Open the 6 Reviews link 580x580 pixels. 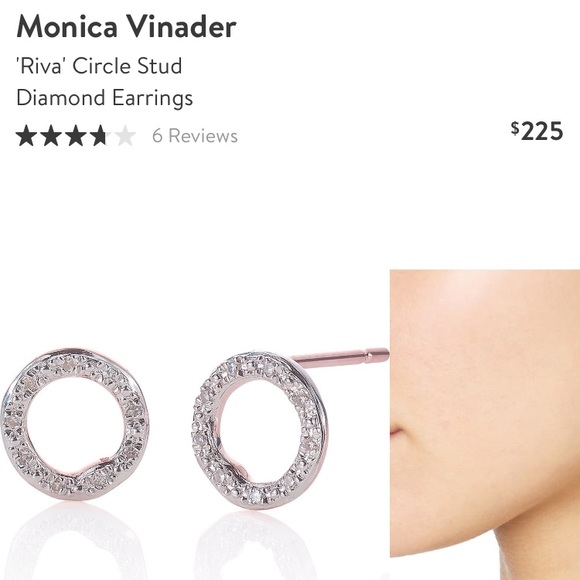coord(195,136)
